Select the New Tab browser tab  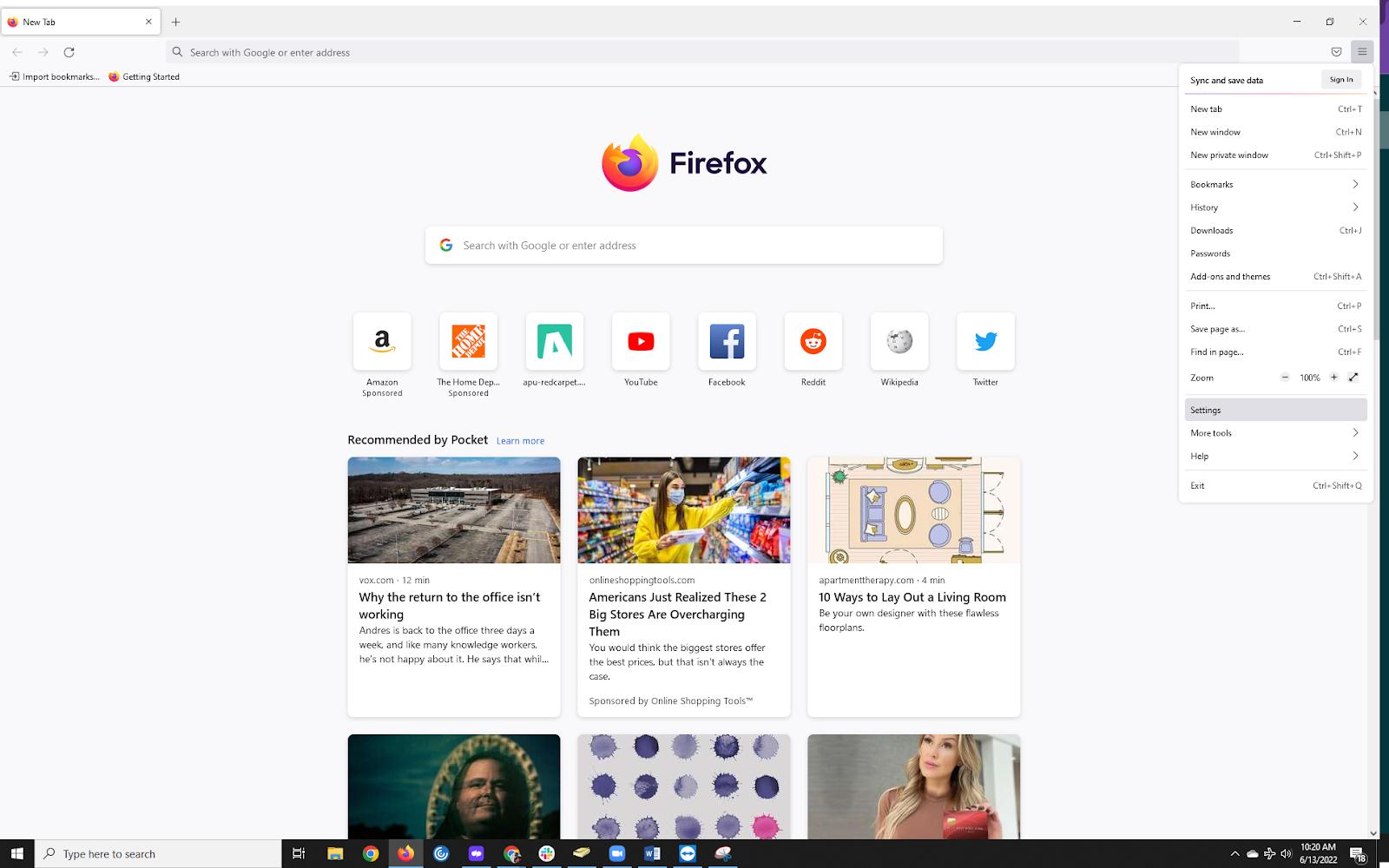pos(81,22)
